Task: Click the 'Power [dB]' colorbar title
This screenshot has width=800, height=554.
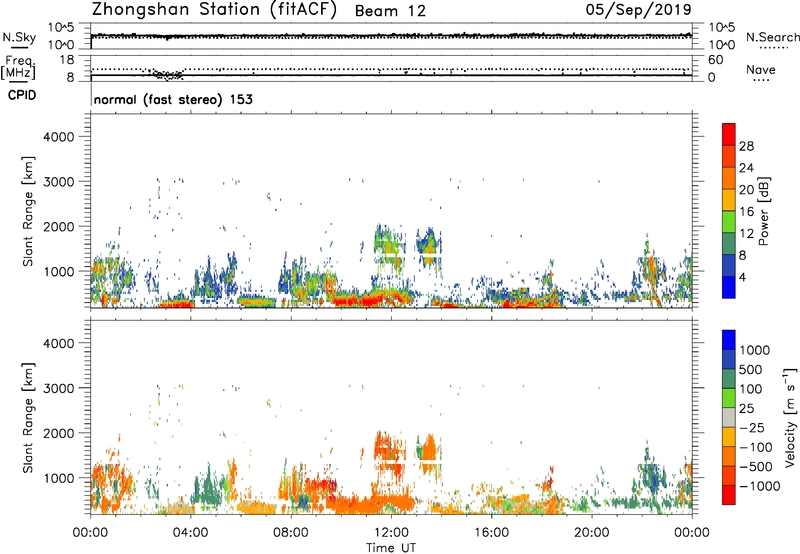Action: 763,211
